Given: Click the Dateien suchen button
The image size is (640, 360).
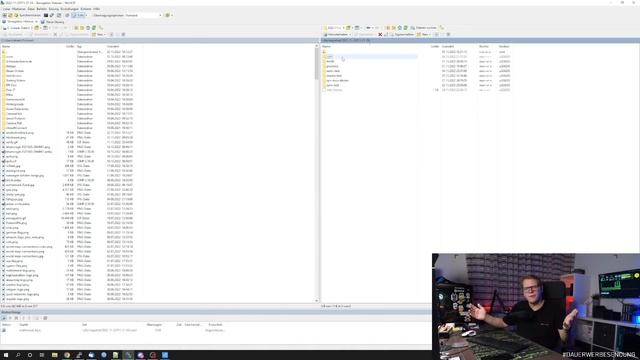Looking at the screenshot, I should pyautogui.click(x=423, y=28).
